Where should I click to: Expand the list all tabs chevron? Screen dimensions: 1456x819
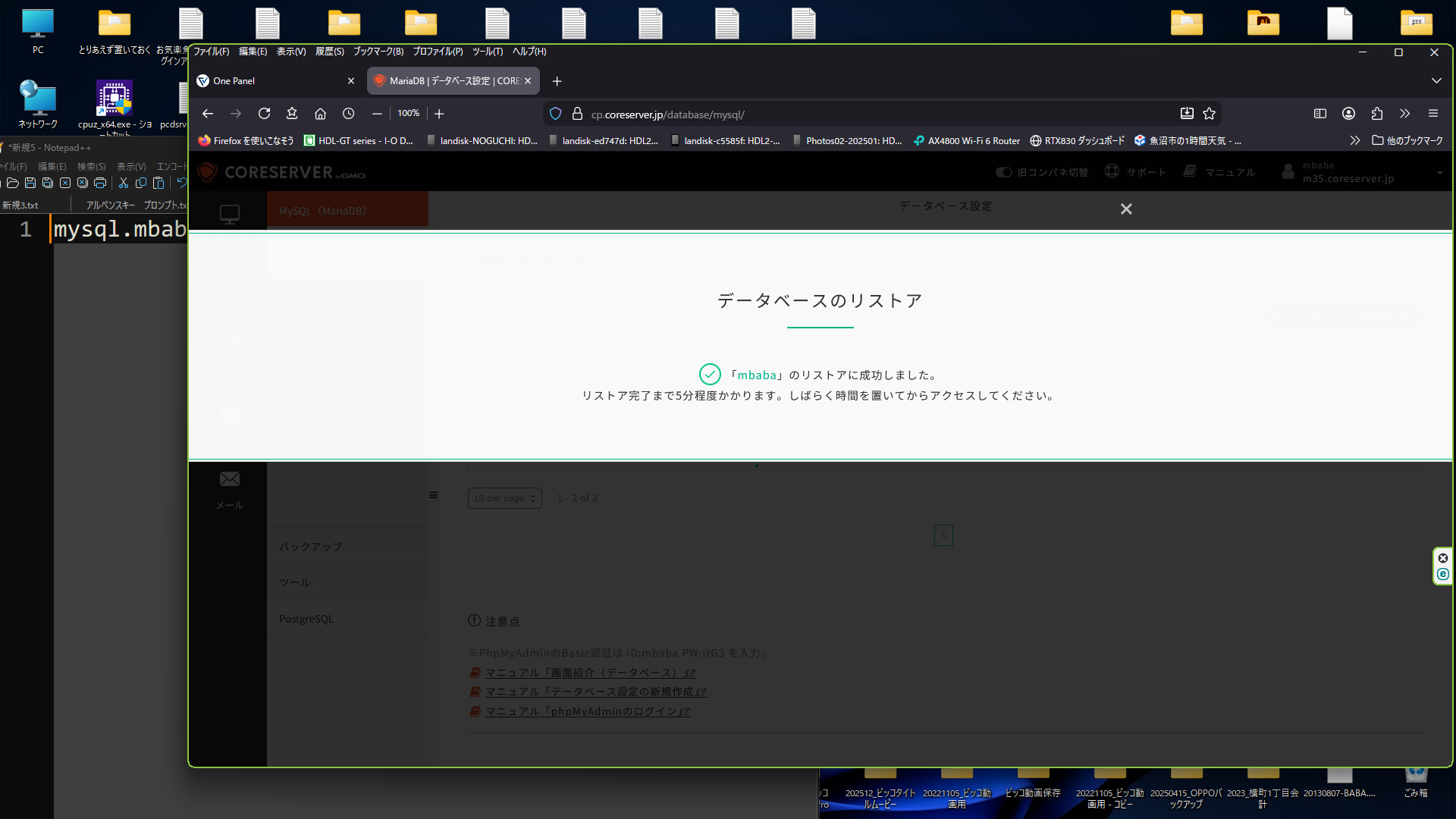[x=1436, y=80]
